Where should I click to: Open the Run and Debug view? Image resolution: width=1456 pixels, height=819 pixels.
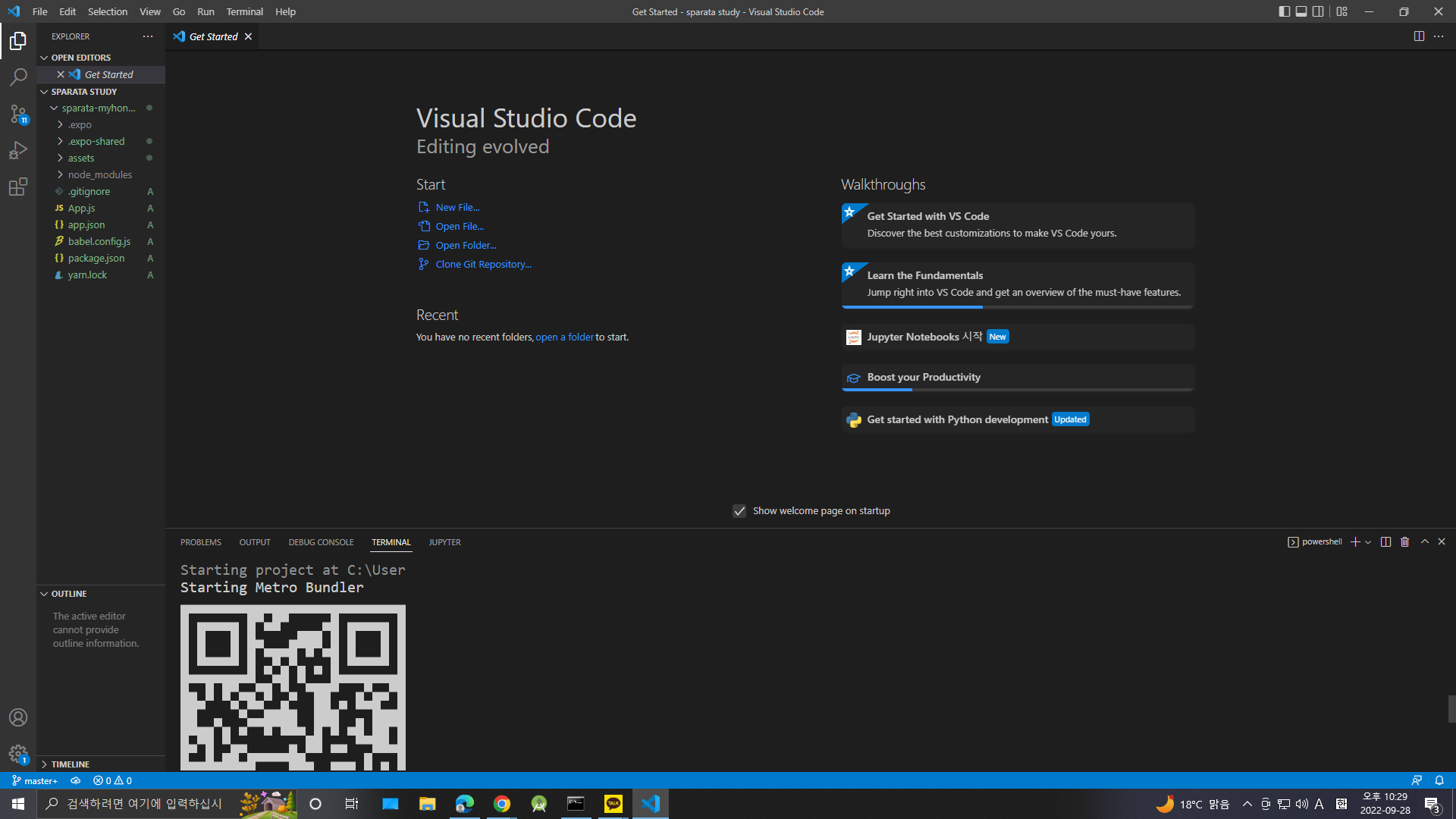[18, 150]
